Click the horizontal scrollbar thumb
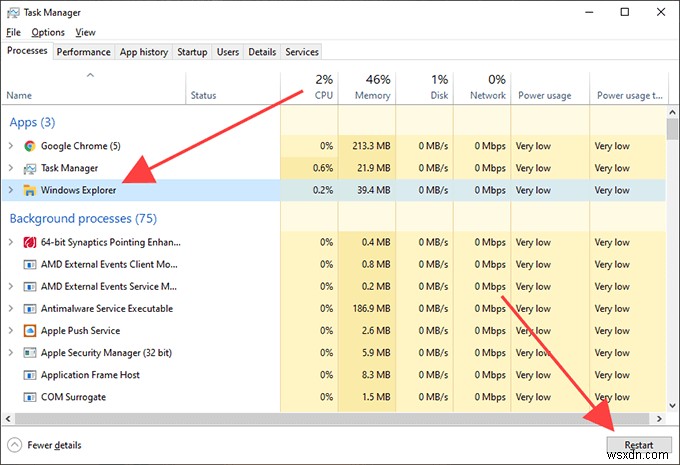Screen dimensions: 680x465 [x=332, y=419]
